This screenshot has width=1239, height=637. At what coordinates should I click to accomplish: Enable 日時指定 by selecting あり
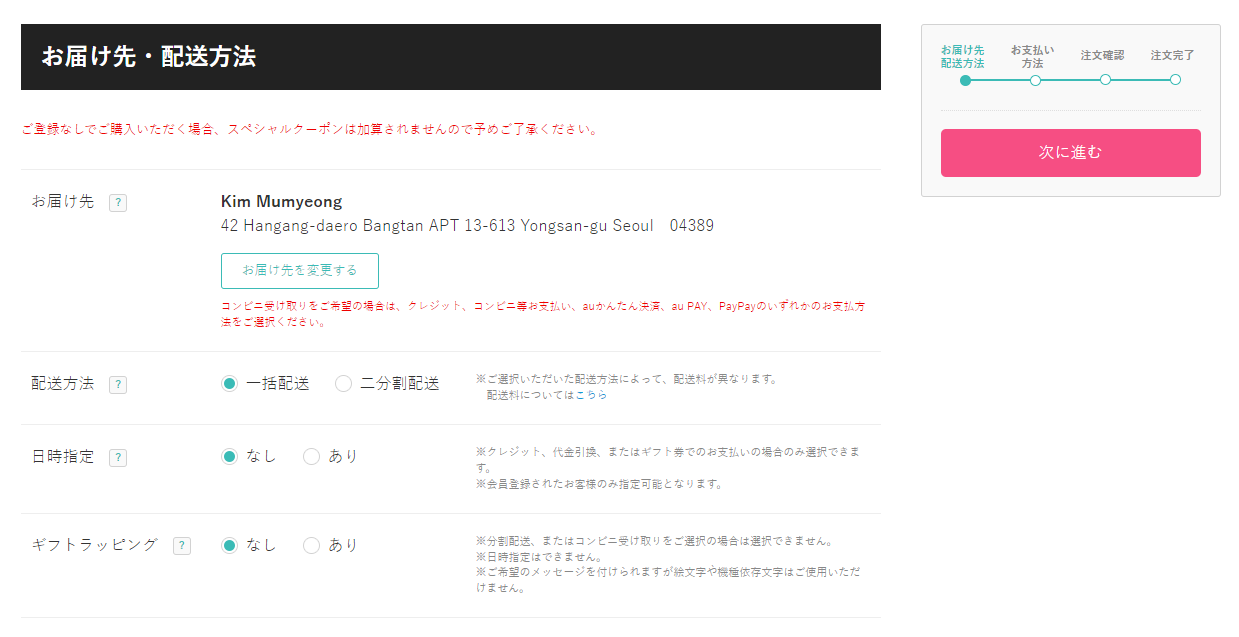pyautogui.click(x=312, y=457)
